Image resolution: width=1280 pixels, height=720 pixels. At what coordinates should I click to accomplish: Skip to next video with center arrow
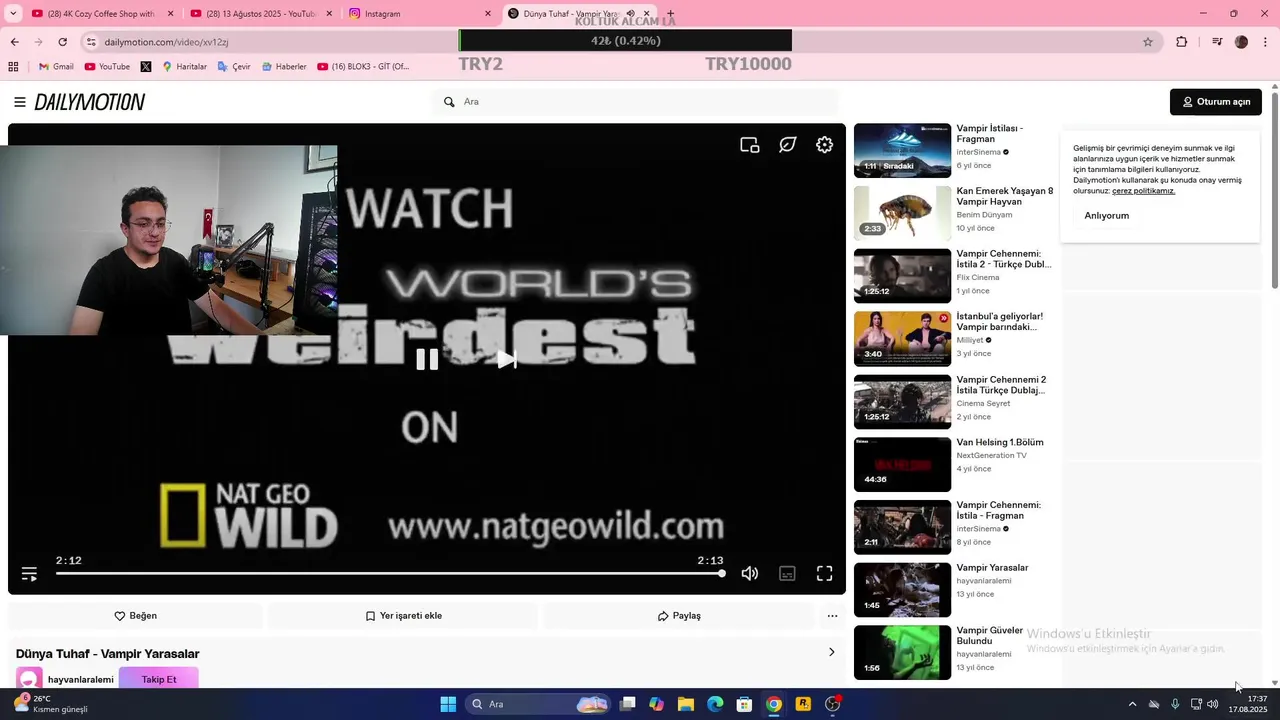(x=507, y=360)
